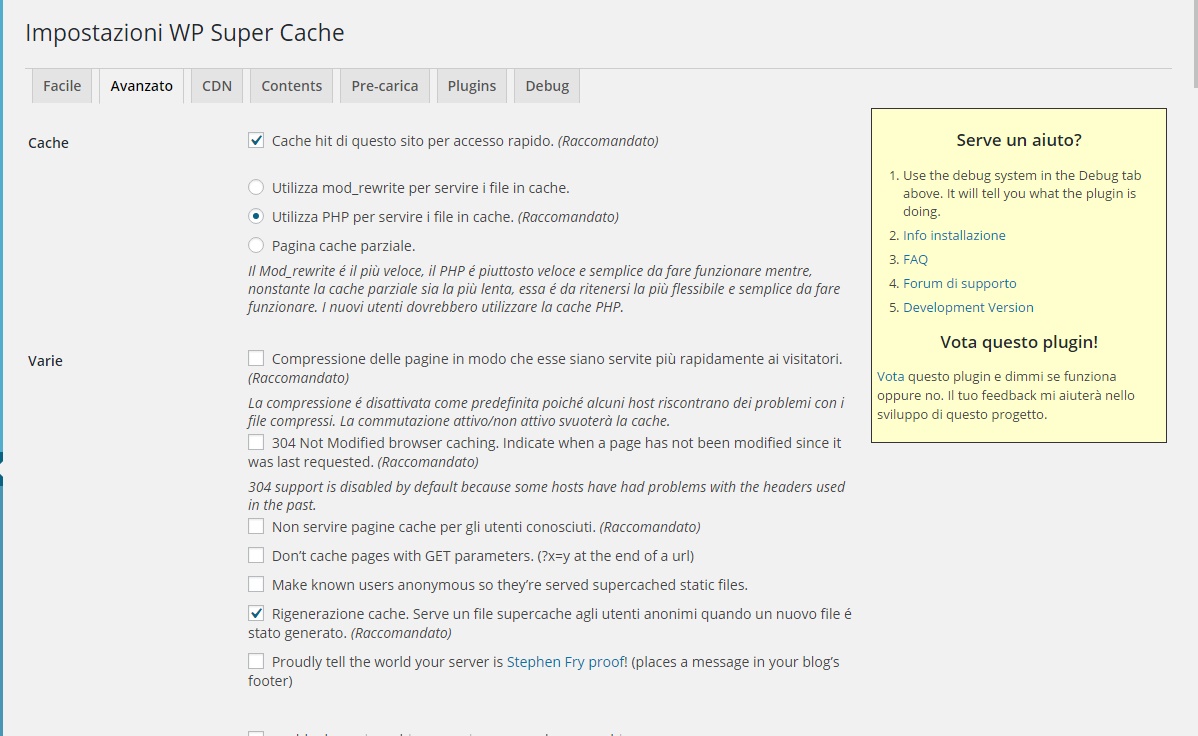The height and width of the screenshot is (736, 1198).
Task: Enable '304 Not Modified browser caching' checkbox
Action: click(256, 442)
